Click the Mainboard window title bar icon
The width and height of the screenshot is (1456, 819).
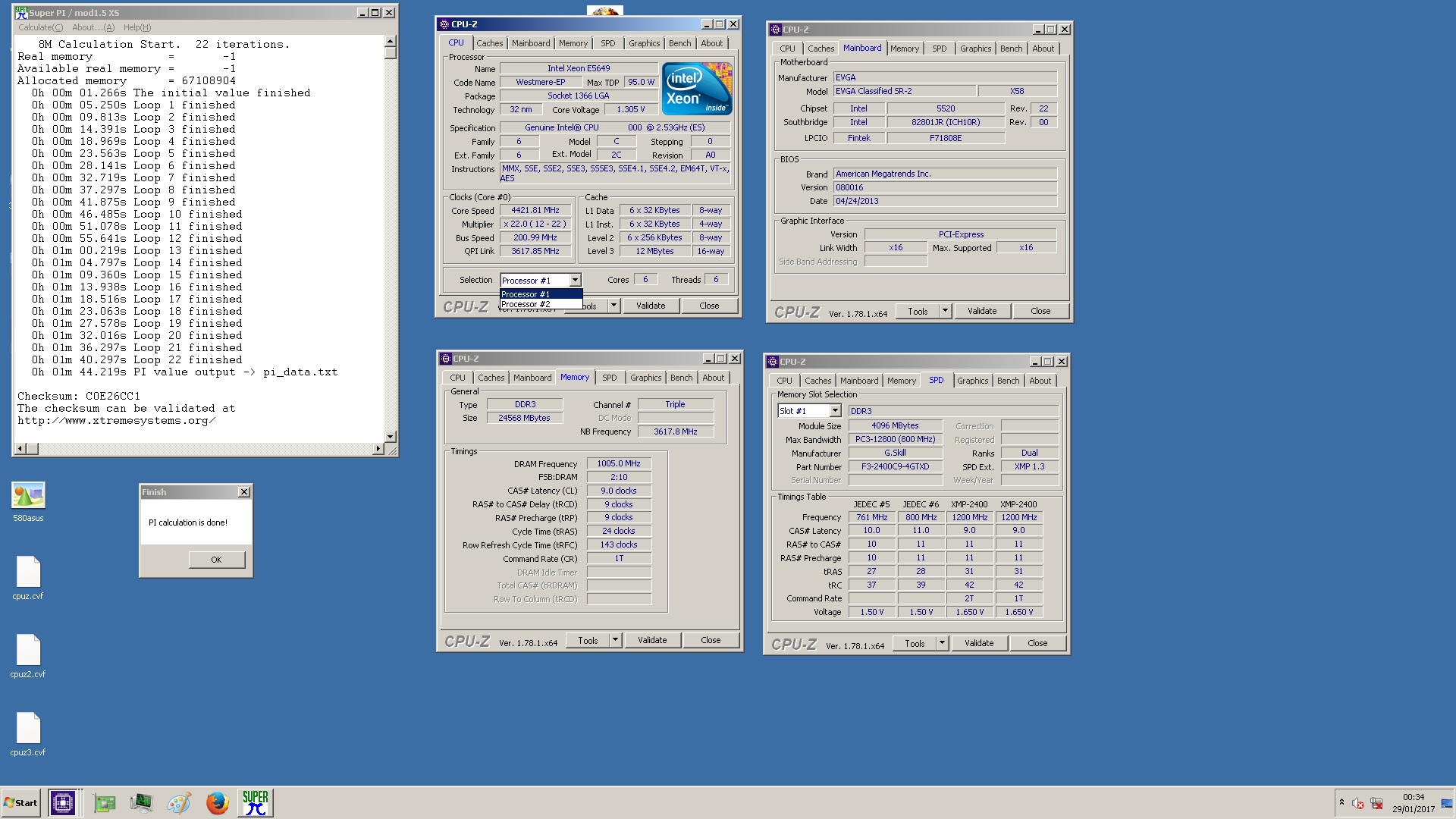(x=775, y=30)
